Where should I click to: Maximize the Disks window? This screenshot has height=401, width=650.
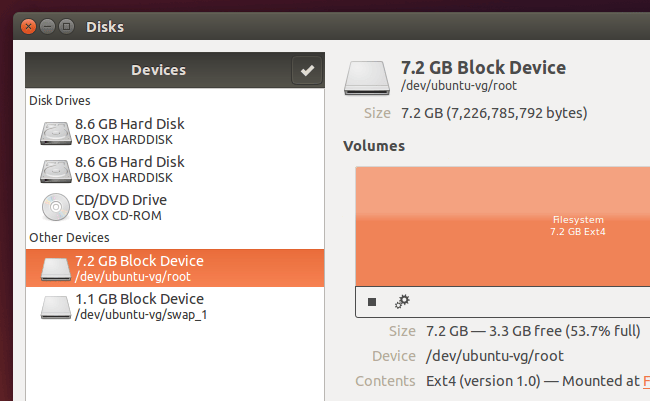[x=67, y=25]
